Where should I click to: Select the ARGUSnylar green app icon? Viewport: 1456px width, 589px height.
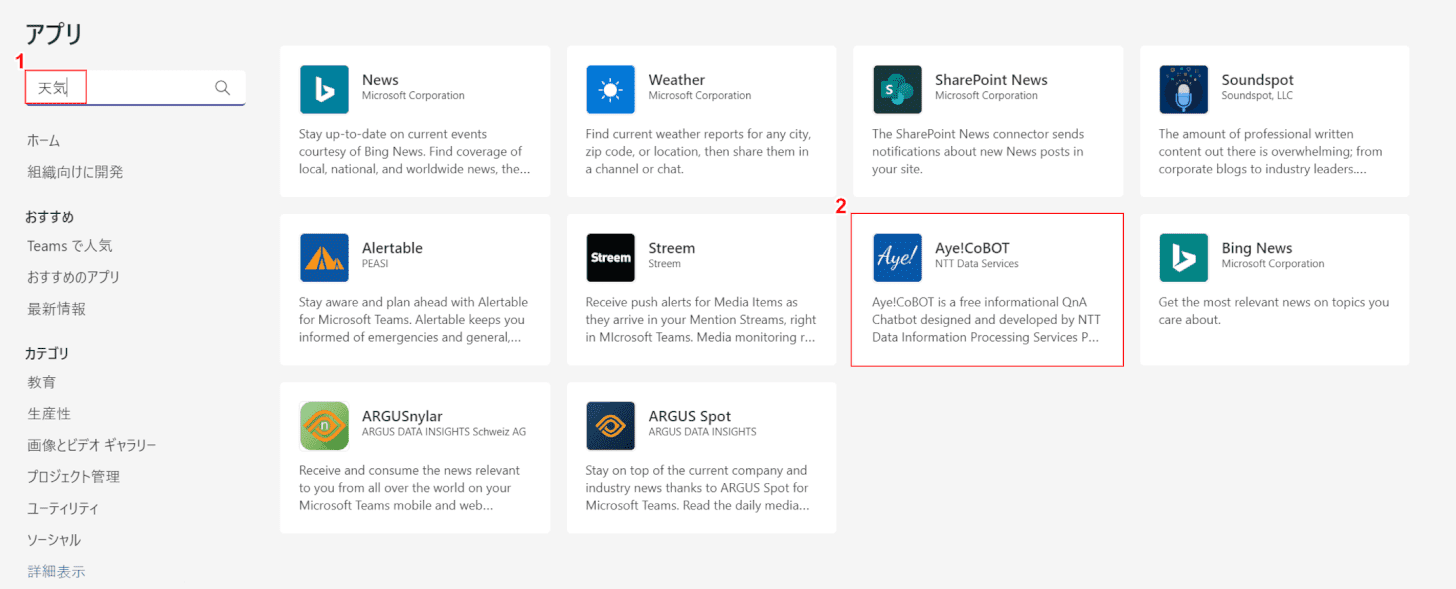pos(324,426)
